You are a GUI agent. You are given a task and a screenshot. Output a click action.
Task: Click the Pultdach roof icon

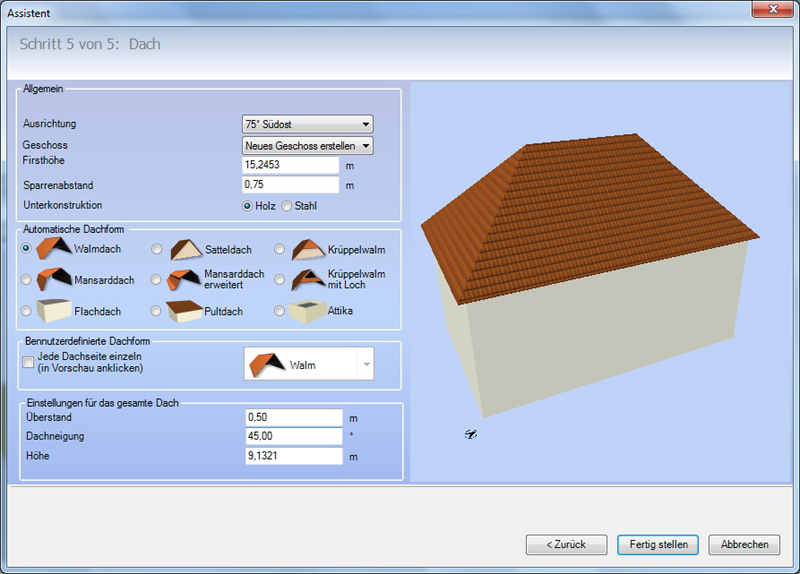(x=184, y=311)
